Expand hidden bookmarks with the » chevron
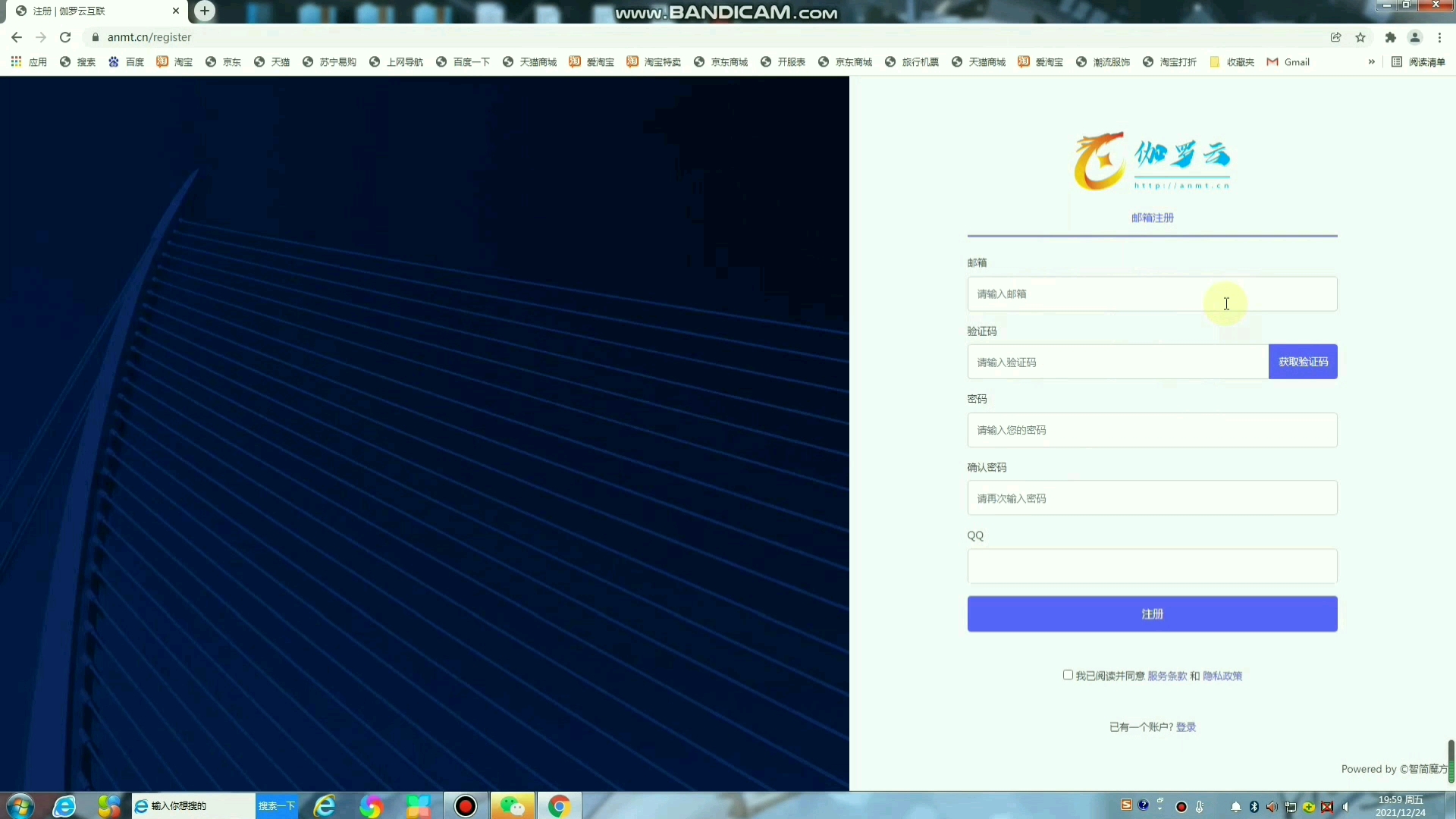The width and height of the screenshot is (1456, 819). tap(1371, 62)
